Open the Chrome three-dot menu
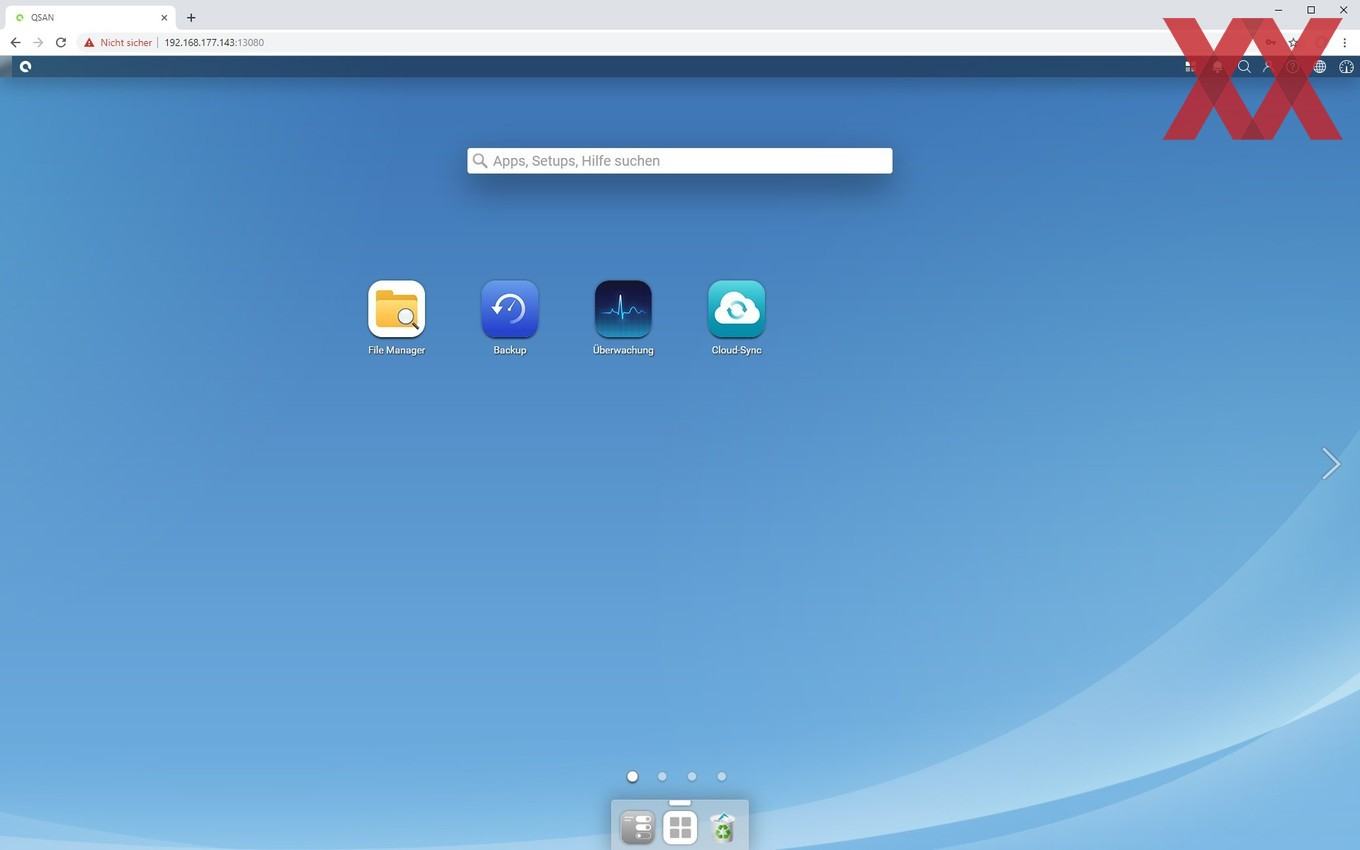This screenshot has width=1360, height=850. pyautogui.click(x=1345, y=43)
